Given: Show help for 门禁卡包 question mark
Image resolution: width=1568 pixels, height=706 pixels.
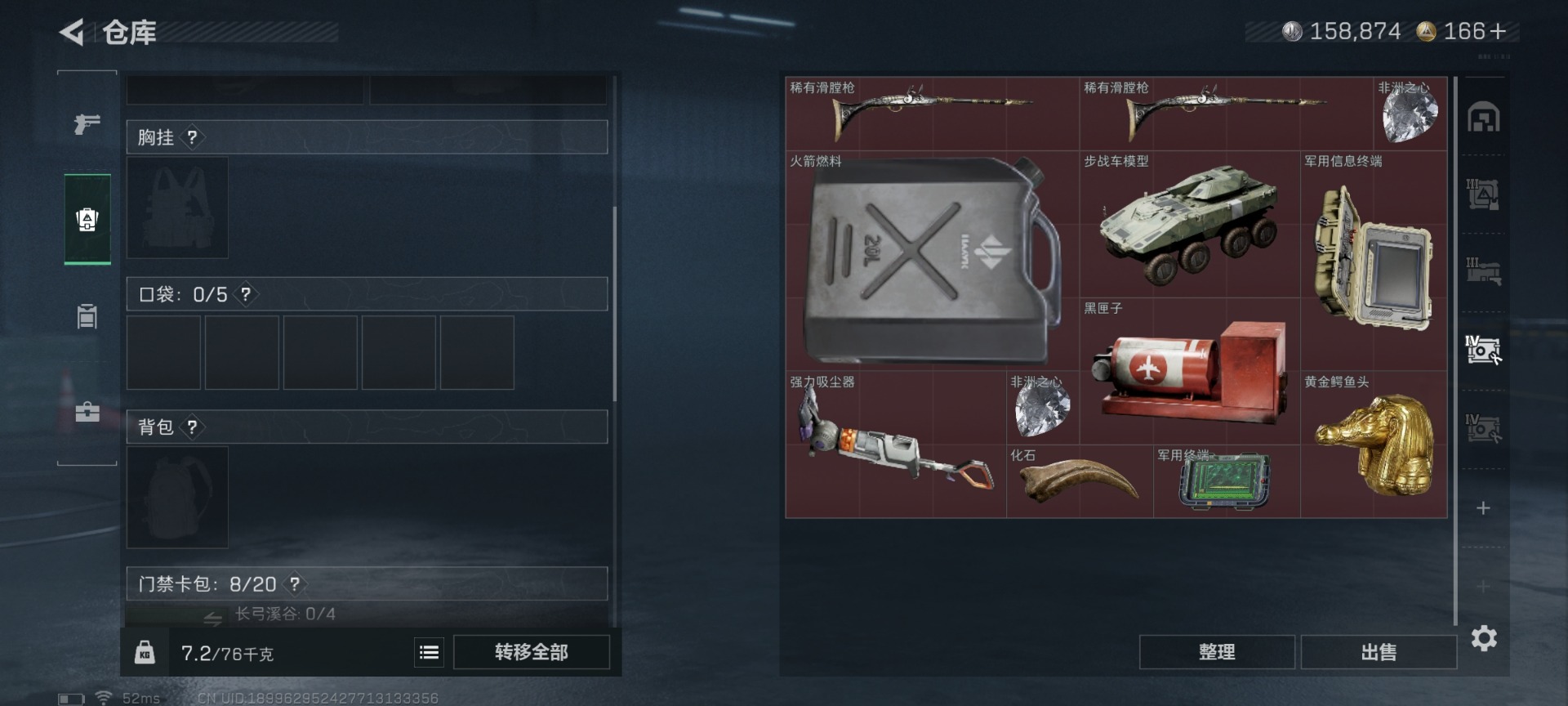Looking at the screenshot, I should pyautogui.click(x=294, y=583).
